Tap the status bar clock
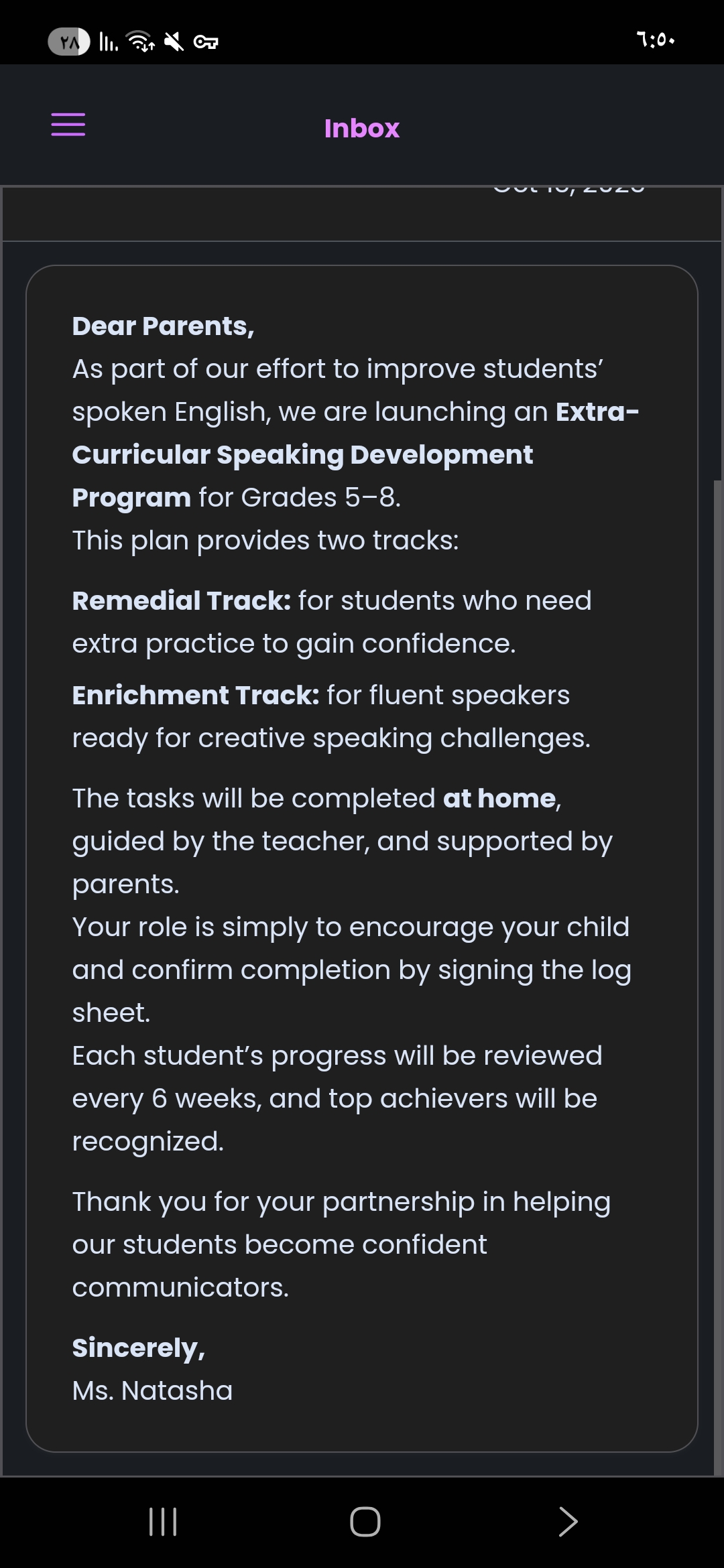The height and width of the screenshot is (1568, 724). pyautogui.click(x=655, y=40)
